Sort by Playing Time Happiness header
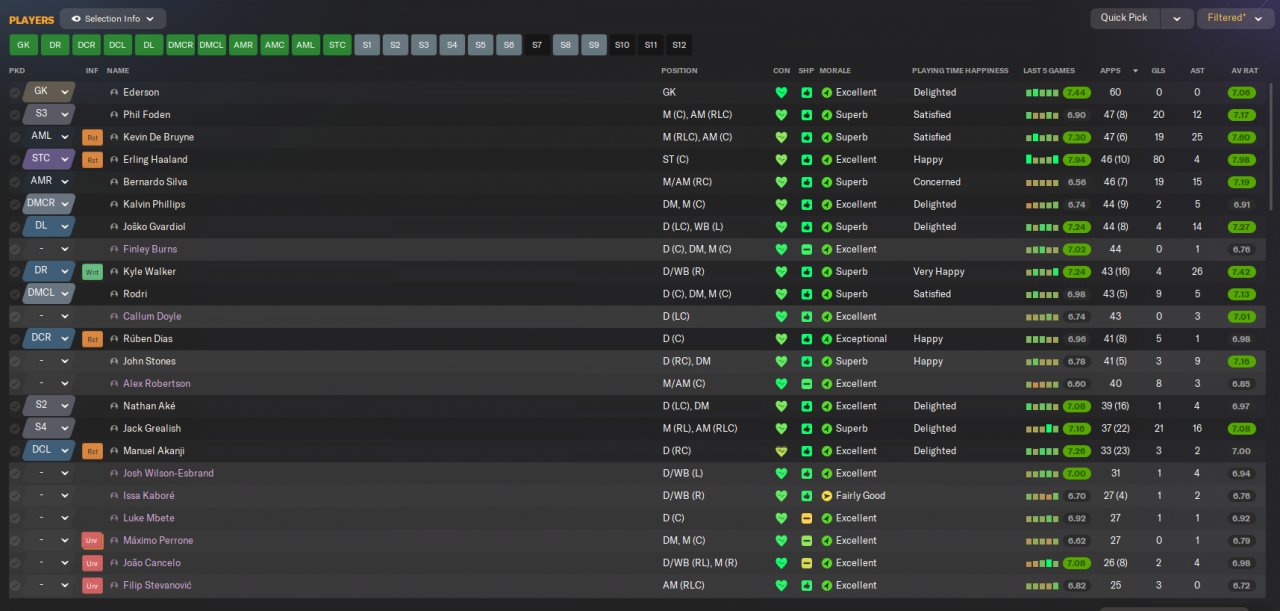The height and width of the screenshot is (611, 1280). (x=959, y=71)
